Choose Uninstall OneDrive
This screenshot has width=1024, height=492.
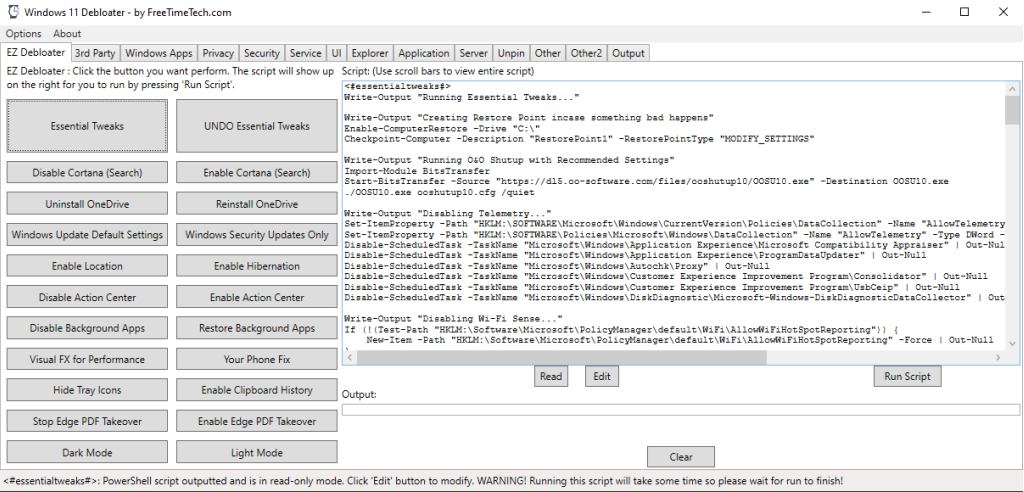(x=88, y=204)
